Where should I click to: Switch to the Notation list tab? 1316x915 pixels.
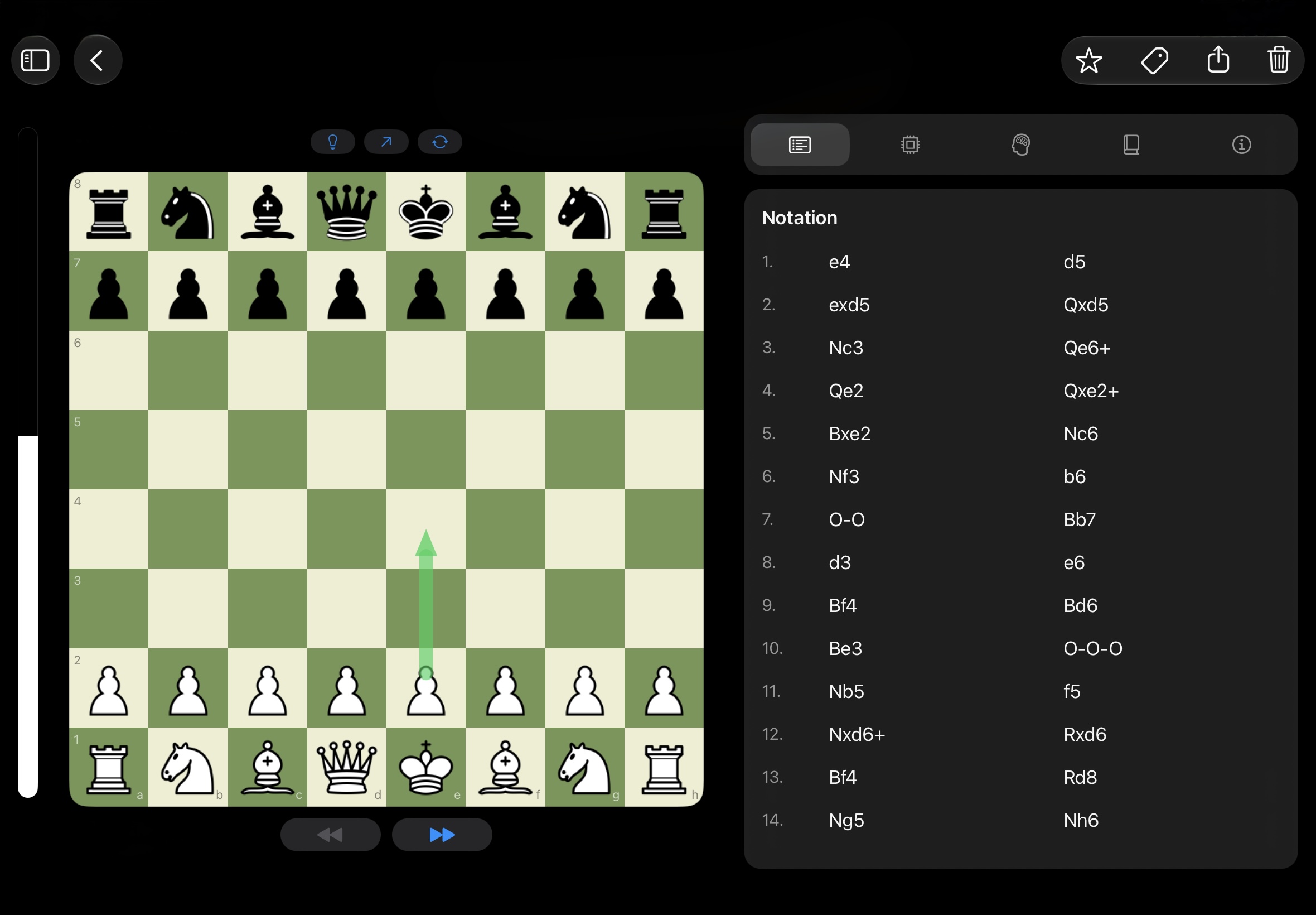800,145
